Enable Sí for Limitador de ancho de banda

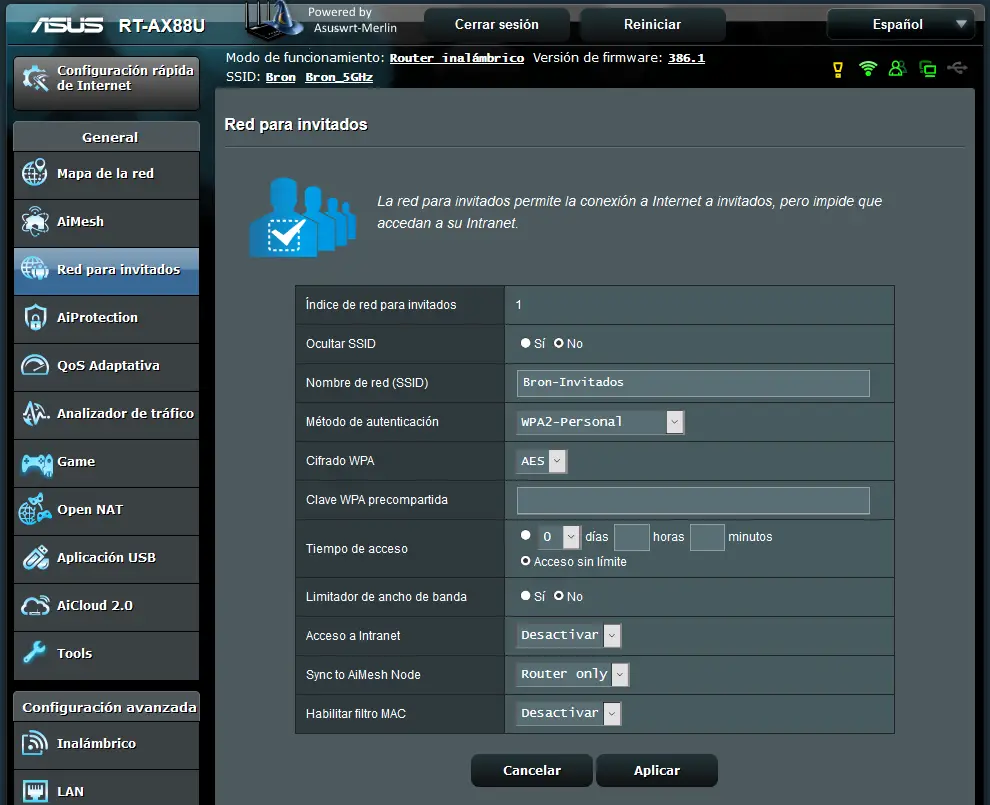[x=525, y=595]
